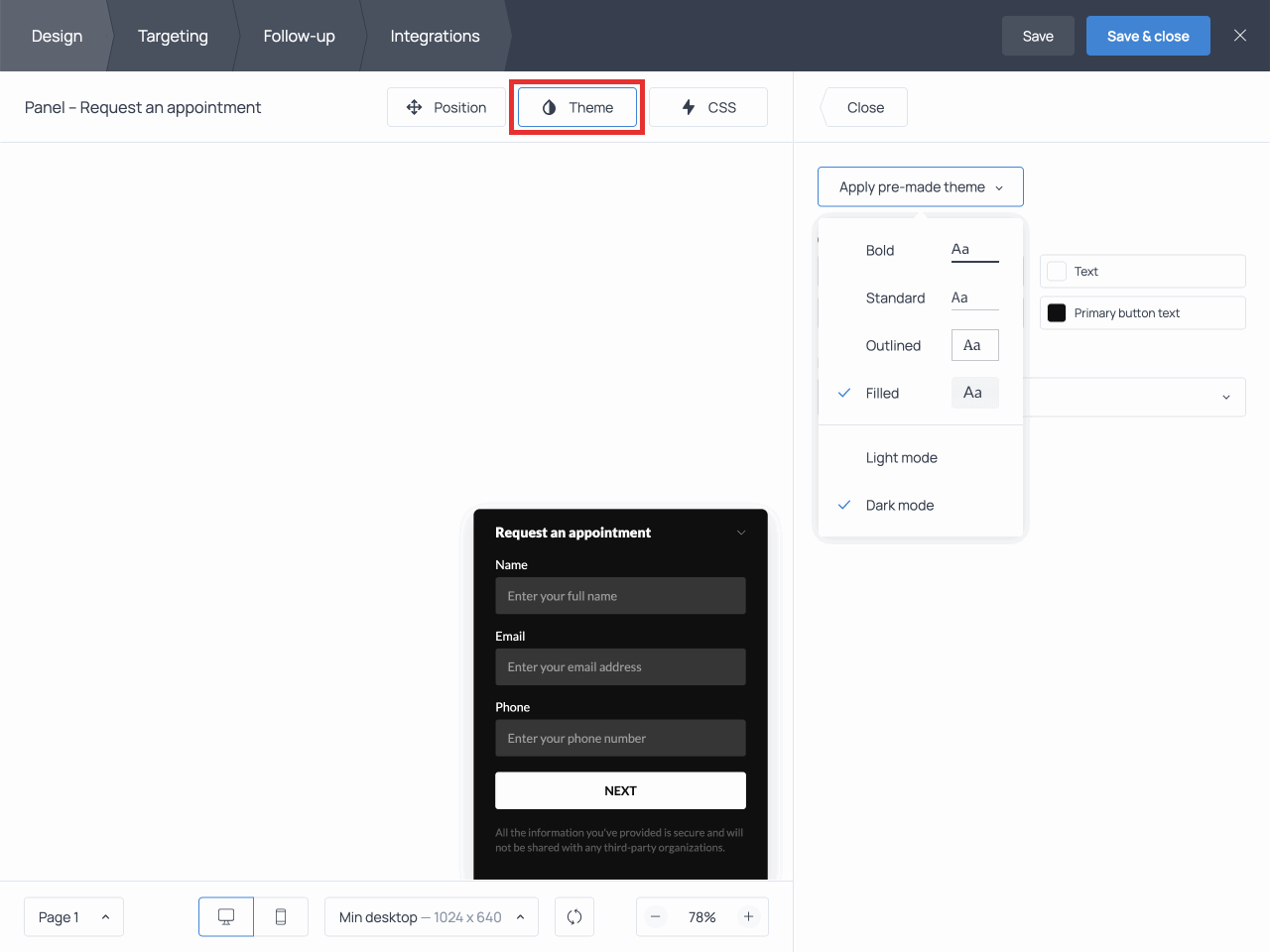This screenshot has height=952, width=1270.
Task: Expand the Apply pre-made theme dropdown
Action: [x=921, y=187]
